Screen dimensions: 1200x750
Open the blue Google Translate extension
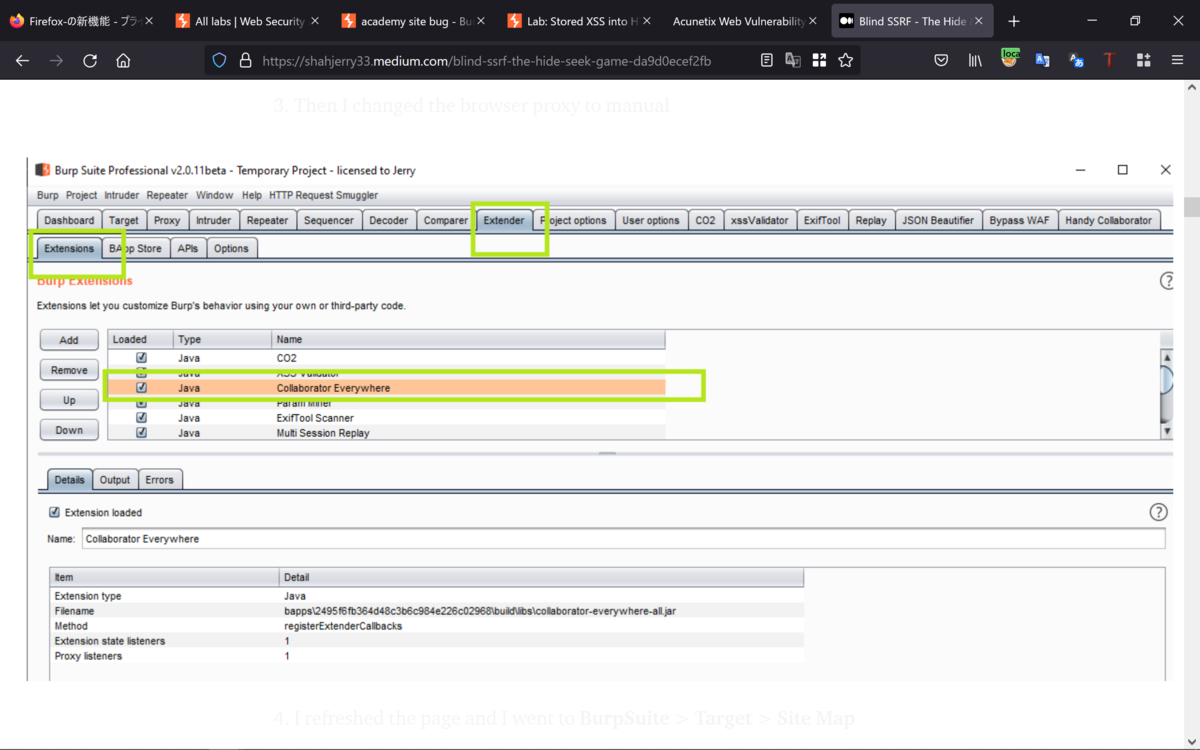1042,61
